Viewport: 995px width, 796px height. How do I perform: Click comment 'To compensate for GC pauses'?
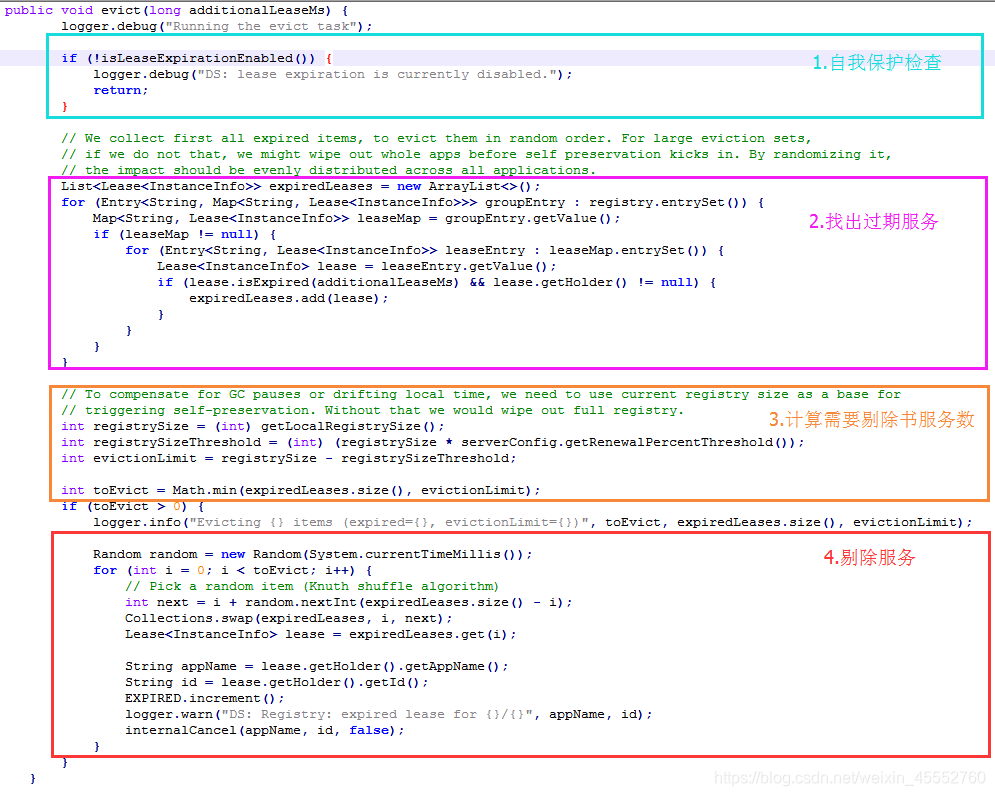[481, 394]
